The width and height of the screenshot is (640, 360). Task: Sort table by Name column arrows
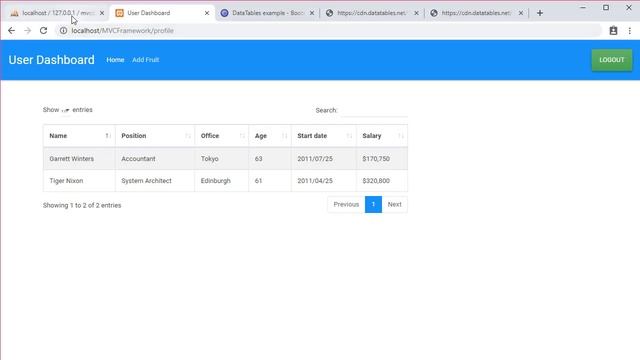tap(108, 136)
